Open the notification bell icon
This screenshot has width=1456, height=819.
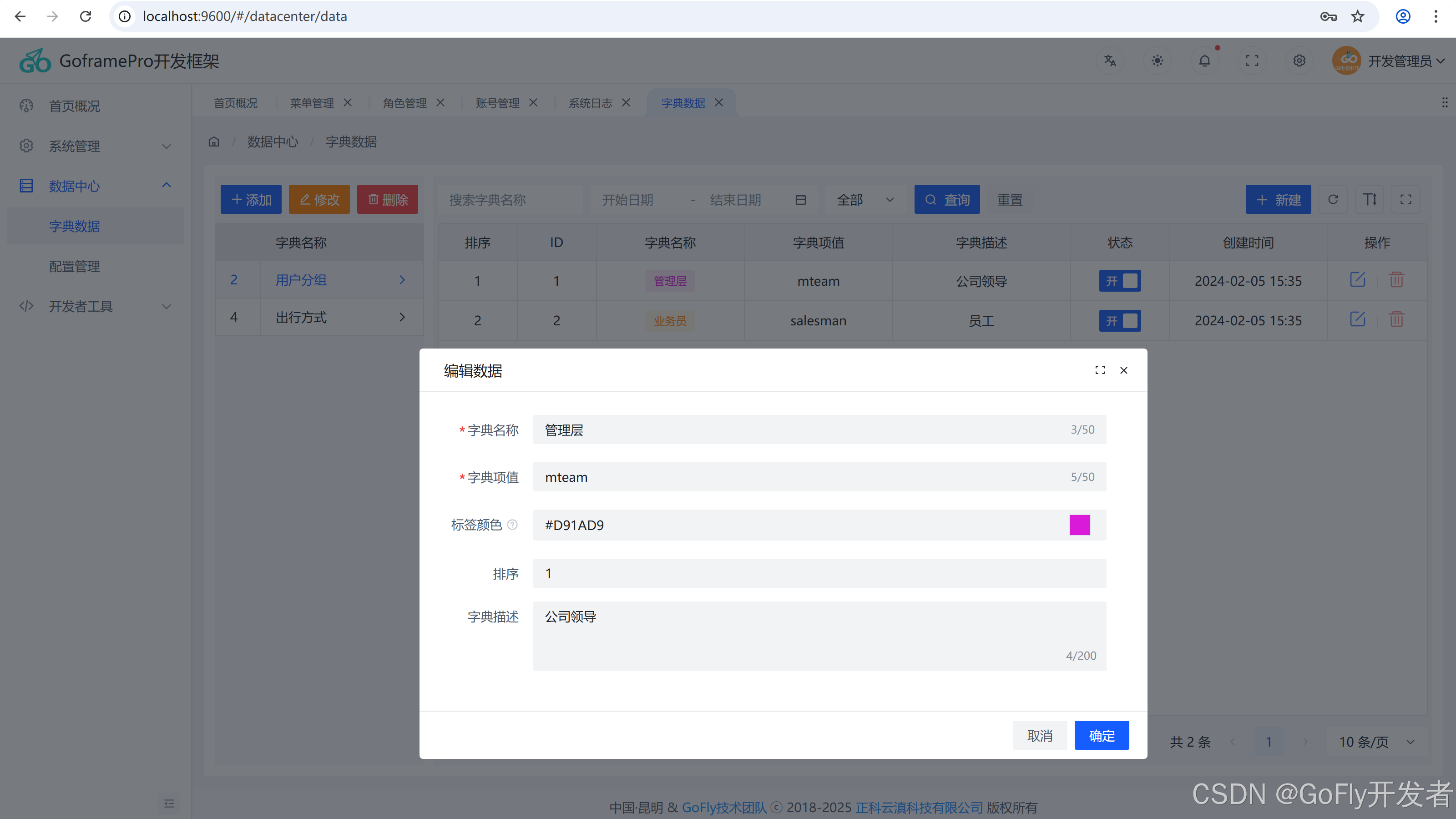pos(1204,61)
